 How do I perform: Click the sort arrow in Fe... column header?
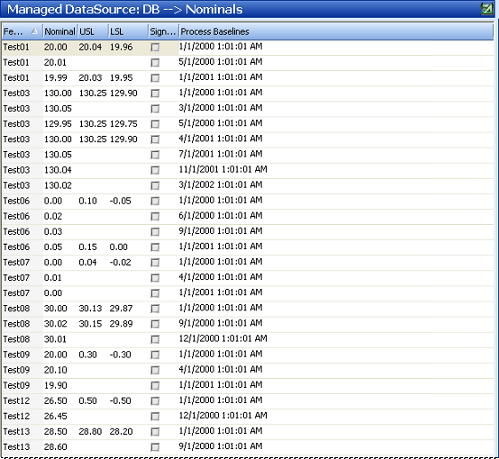34,31
